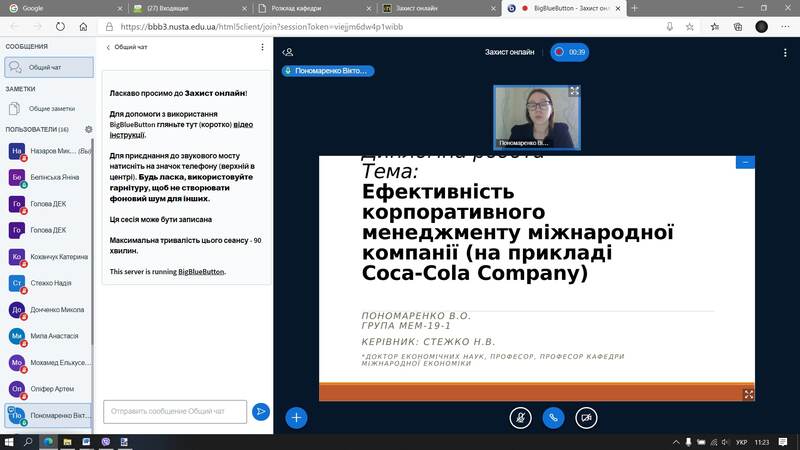The image size is (800, 450).
Task: Select user Бепинська Яніна
Action: tap(49, 178)
